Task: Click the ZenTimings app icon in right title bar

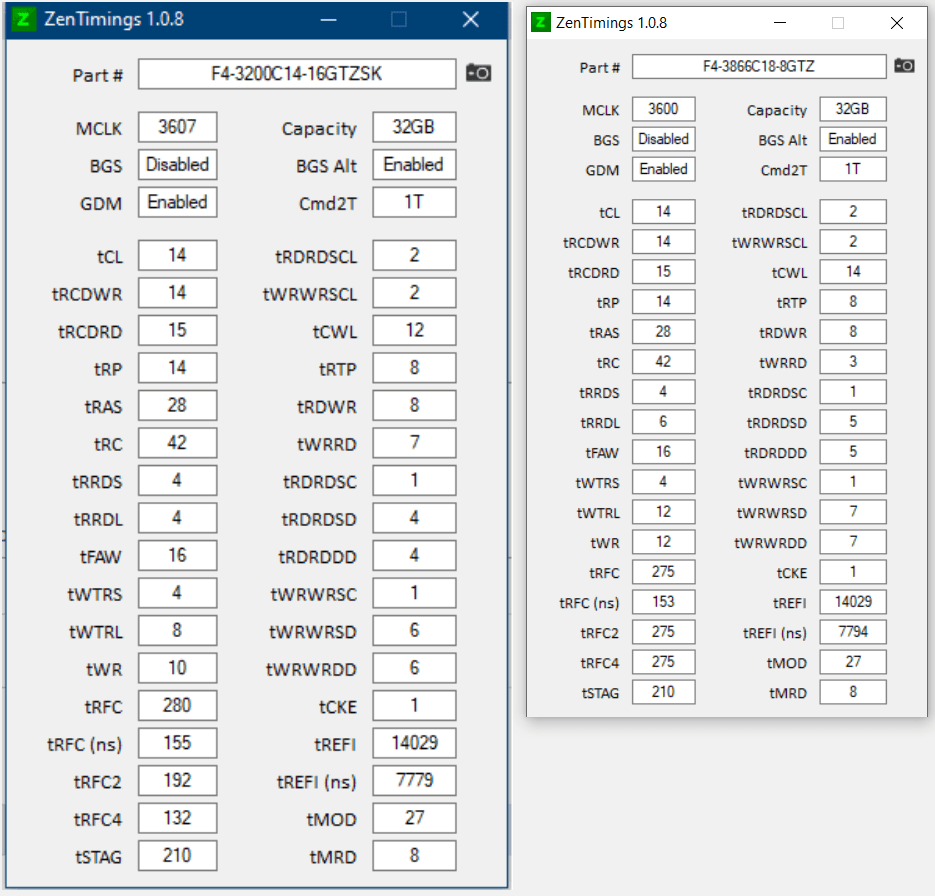Action: 540,23
